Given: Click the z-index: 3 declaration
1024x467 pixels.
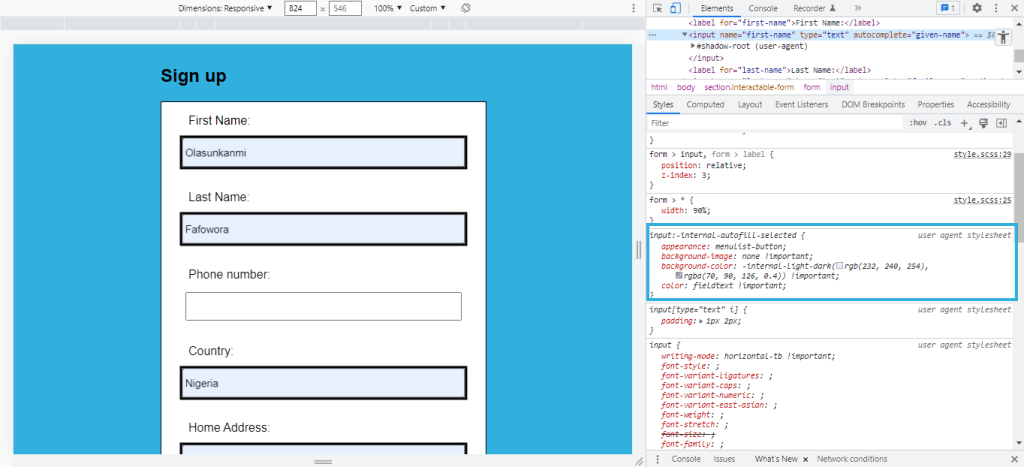Looking at the screenshot, I should pyautogui.click(x=685, y=175).
